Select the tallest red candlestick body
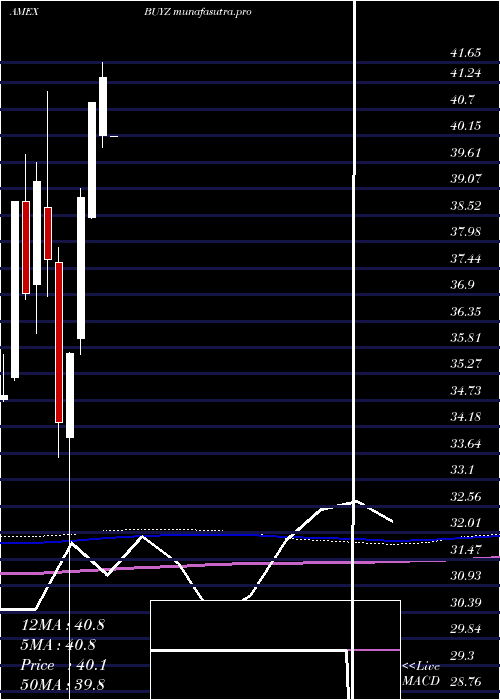 coord(59,342)
